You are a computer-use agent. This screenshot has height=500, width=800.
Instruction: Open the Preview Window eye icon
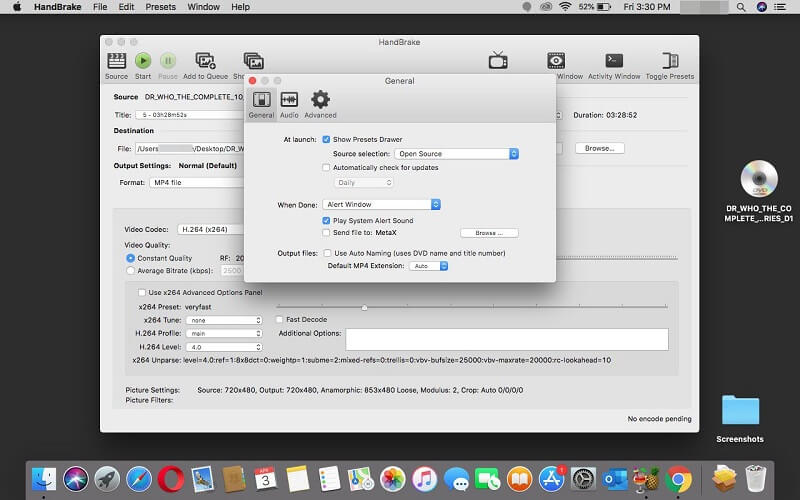[x=556, y=61]
